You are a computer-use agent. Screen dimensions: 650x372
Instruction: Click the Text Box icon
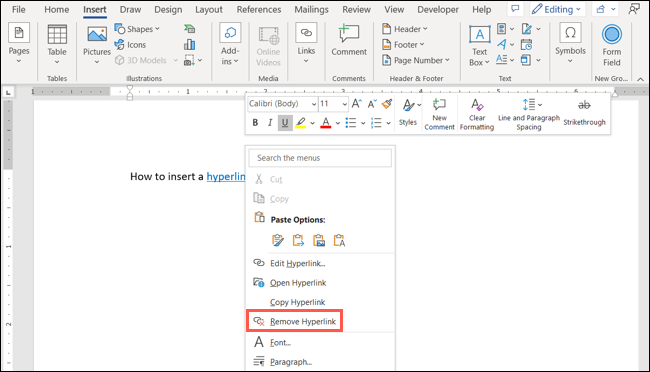[480, 34]
